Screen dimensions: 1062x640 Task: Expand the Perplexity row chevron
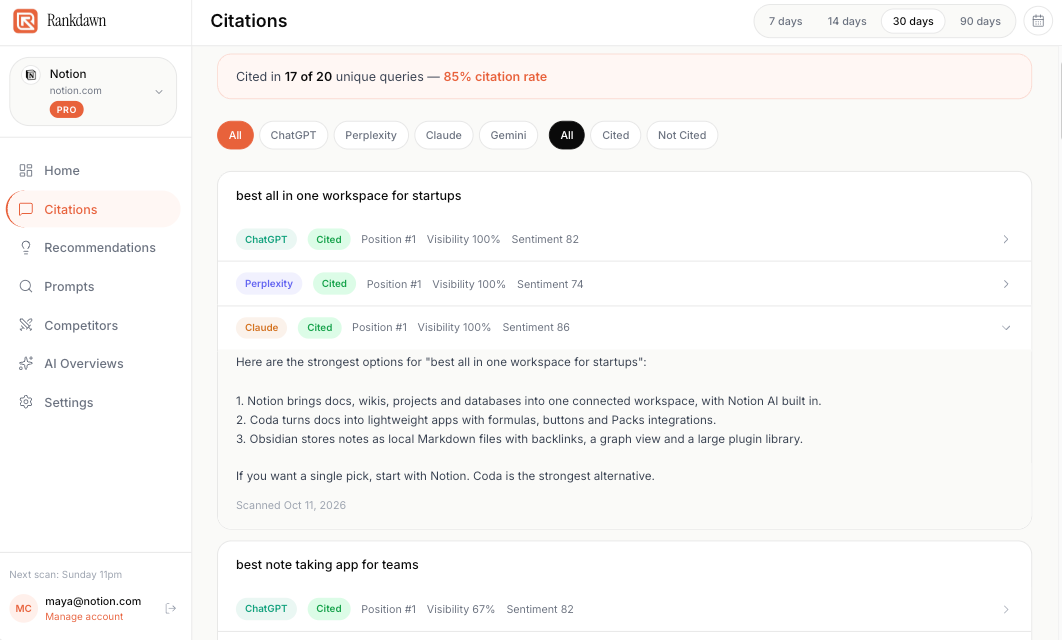1006,284
